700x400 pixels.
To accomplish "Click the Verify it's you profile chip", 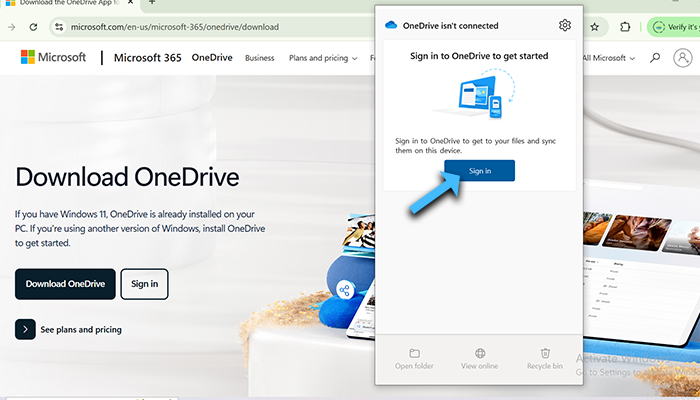I will (675, 27).
